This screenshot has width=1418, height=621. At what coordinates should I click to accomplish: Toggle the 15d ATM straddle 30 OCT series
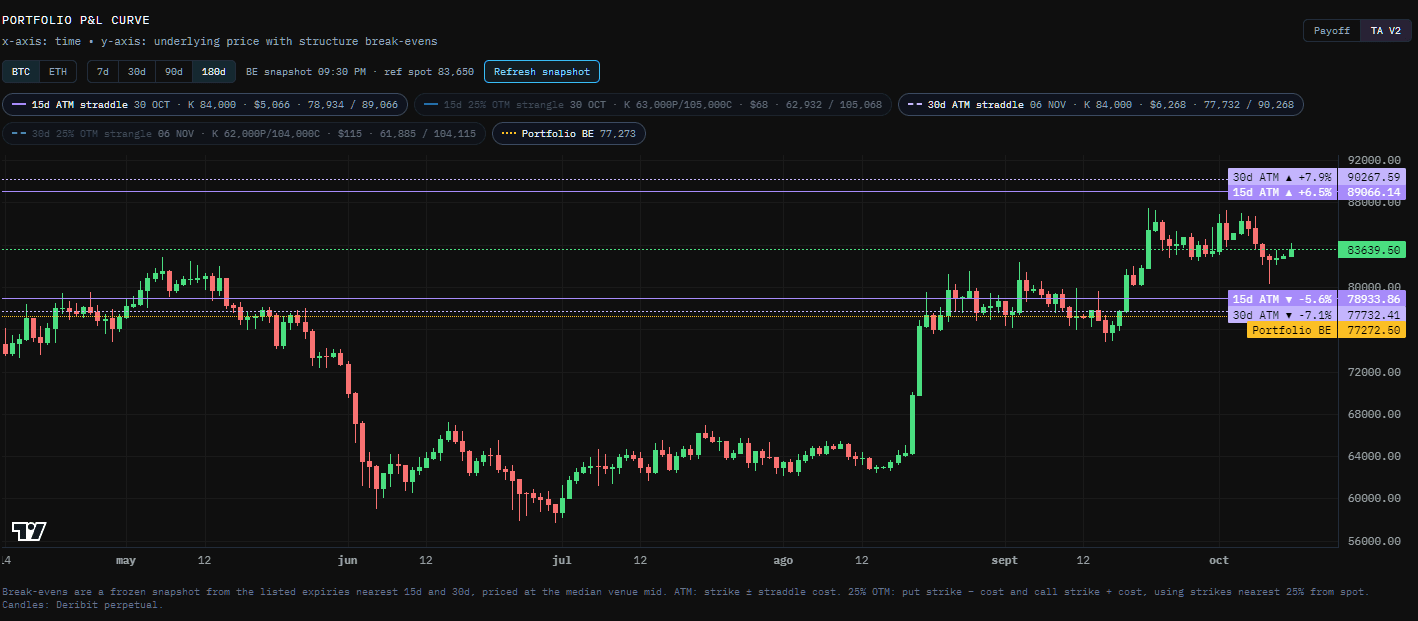[205, 105]
